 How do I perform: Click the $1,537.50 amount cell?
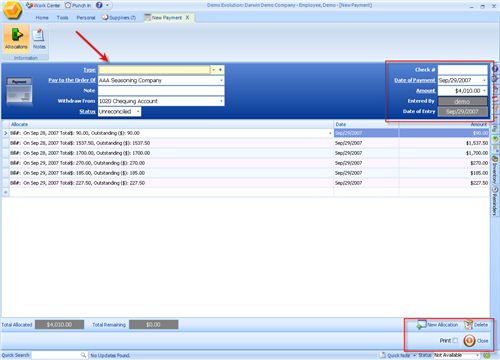click(444, 143)
